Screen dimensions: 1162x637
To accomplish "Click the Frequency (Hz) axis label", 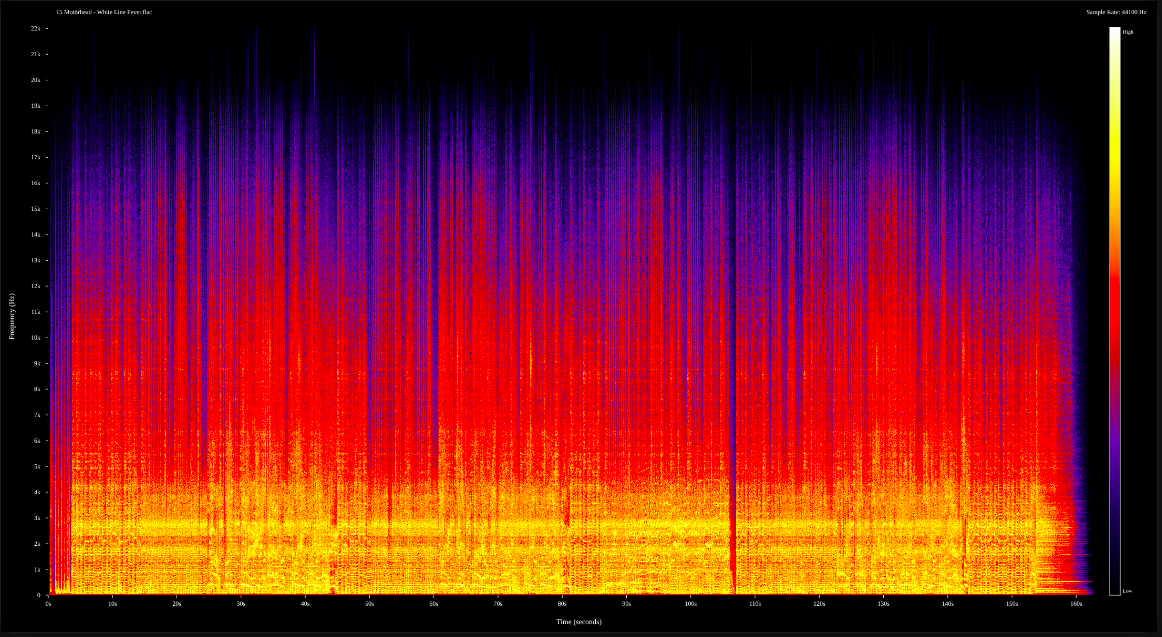I will click(x=12, y=316).
